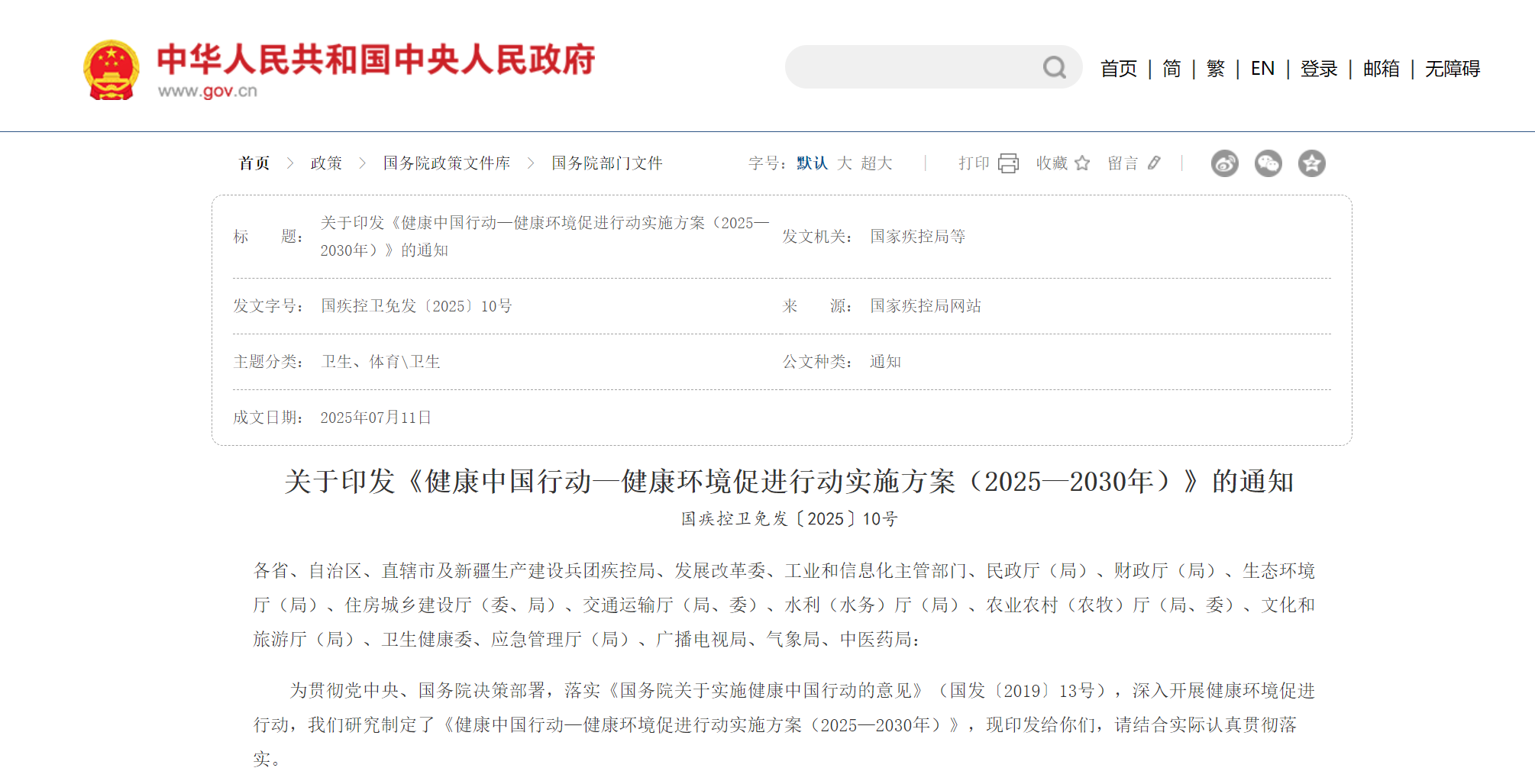This screenshot has height=784, width=1535.
Task: Share to Qzone star icon
Action: [x=1312, y=163]
